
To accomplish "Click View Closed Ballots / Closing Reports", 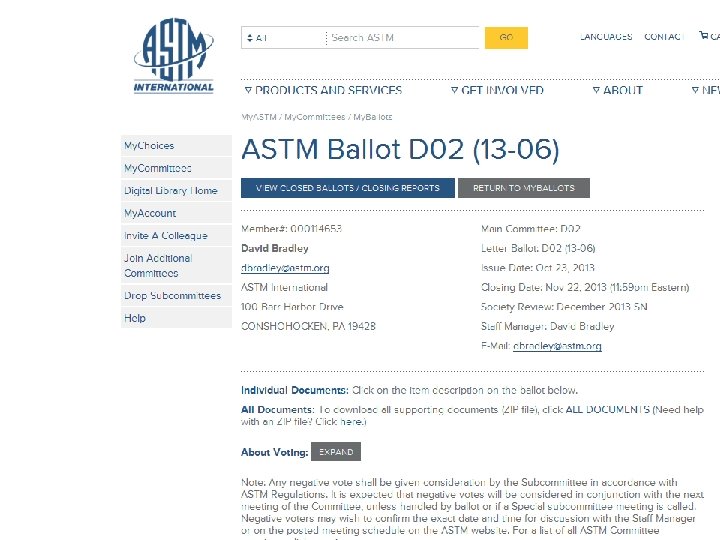I will [x=347, y=188].
